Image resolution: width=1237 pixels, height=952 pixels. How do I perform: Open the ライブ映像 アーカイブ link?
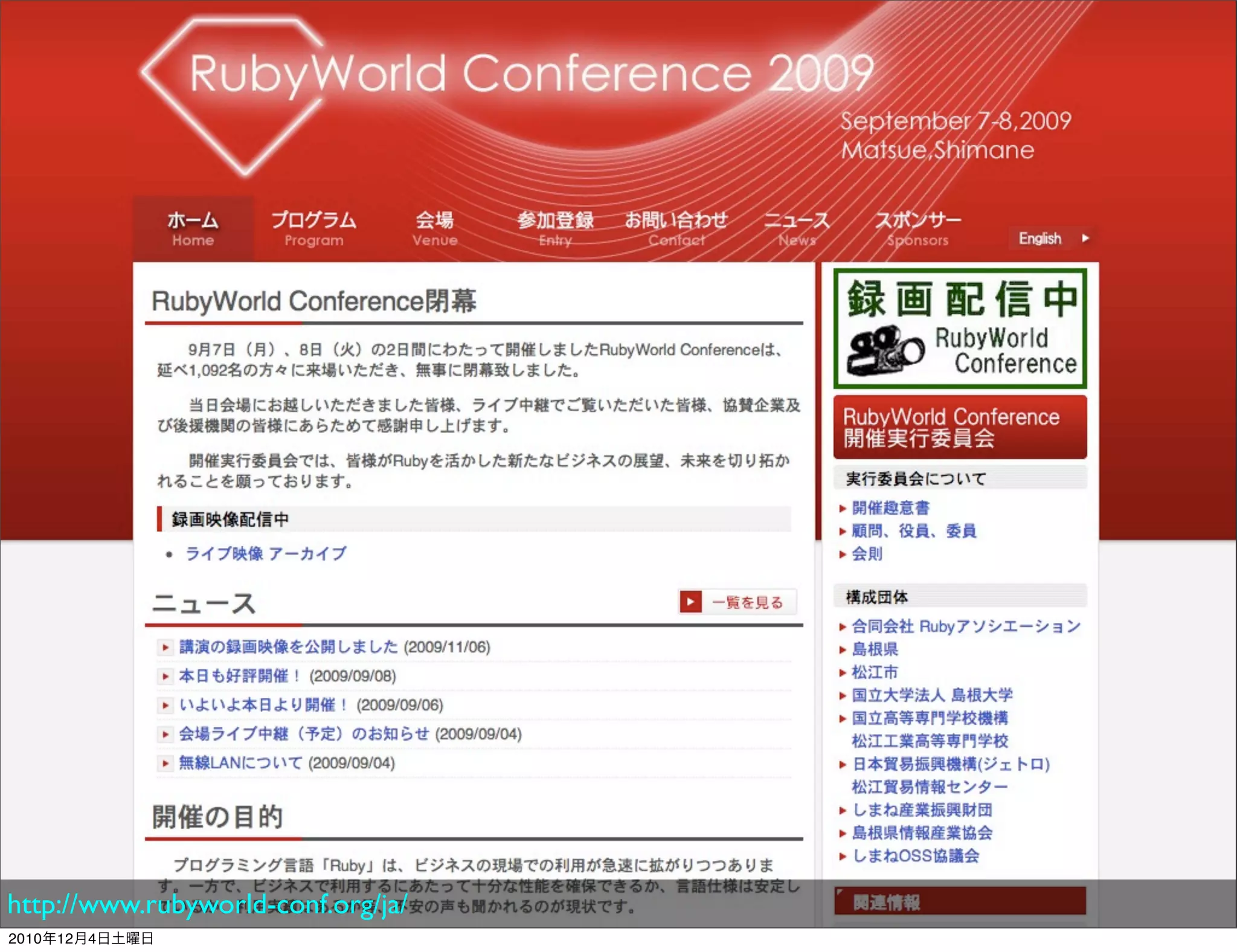tap(266, 553)
